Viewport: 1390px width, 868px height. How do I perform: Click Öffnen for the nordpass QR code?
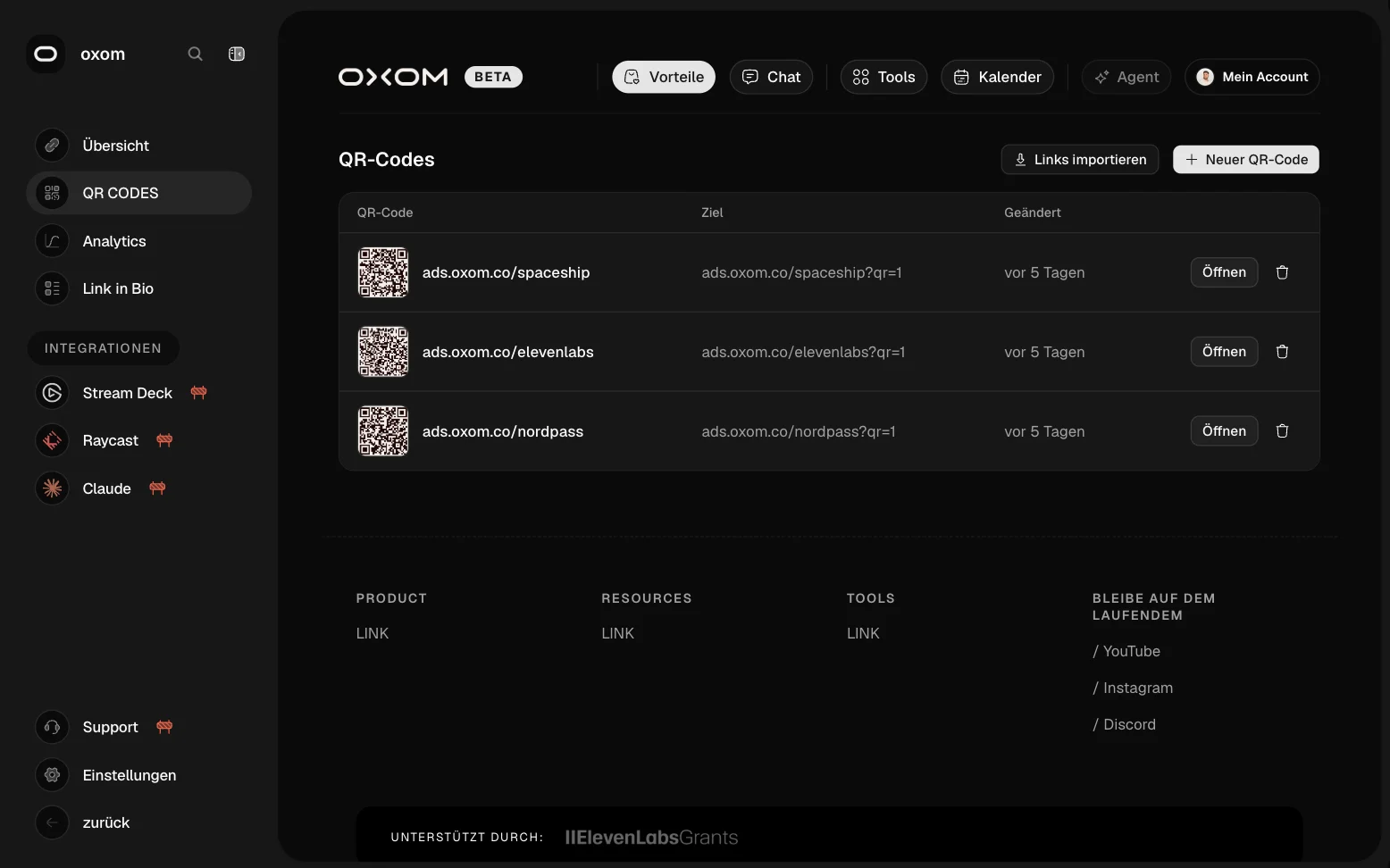pyautogui.click(x=1224, y=431)
